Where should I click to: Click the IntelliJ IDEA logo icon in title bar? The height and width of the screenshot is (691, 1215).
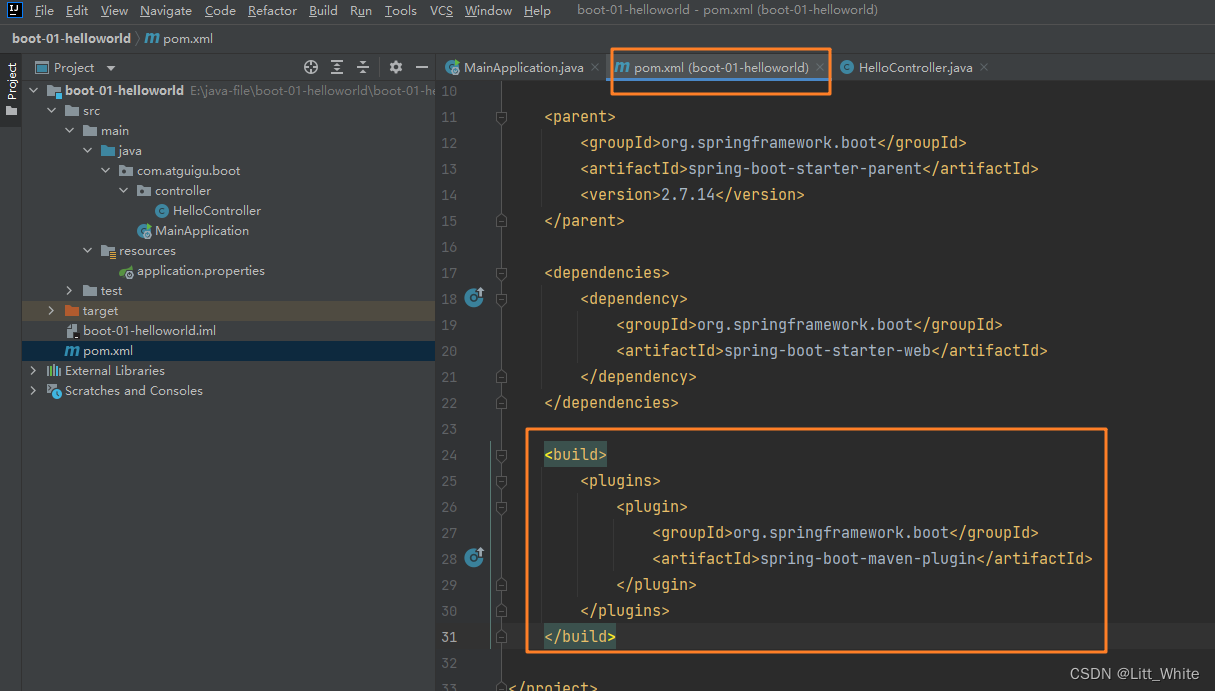pyautogui.click(x=15, y=10)
